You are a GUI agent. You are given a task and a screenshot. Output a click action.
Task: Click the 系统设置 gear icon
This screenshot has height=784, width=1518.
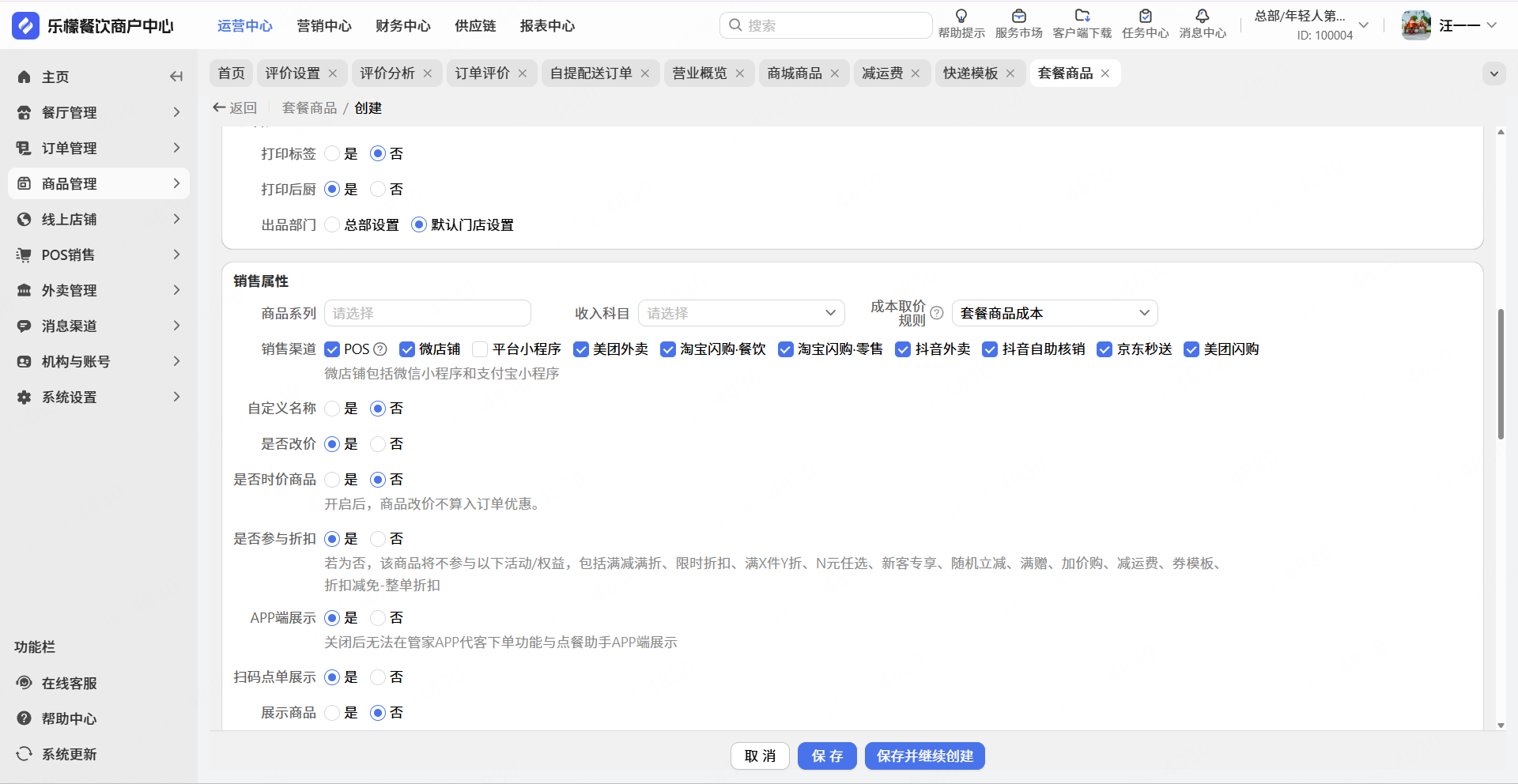pyautogui.click(x=25, y=397)
